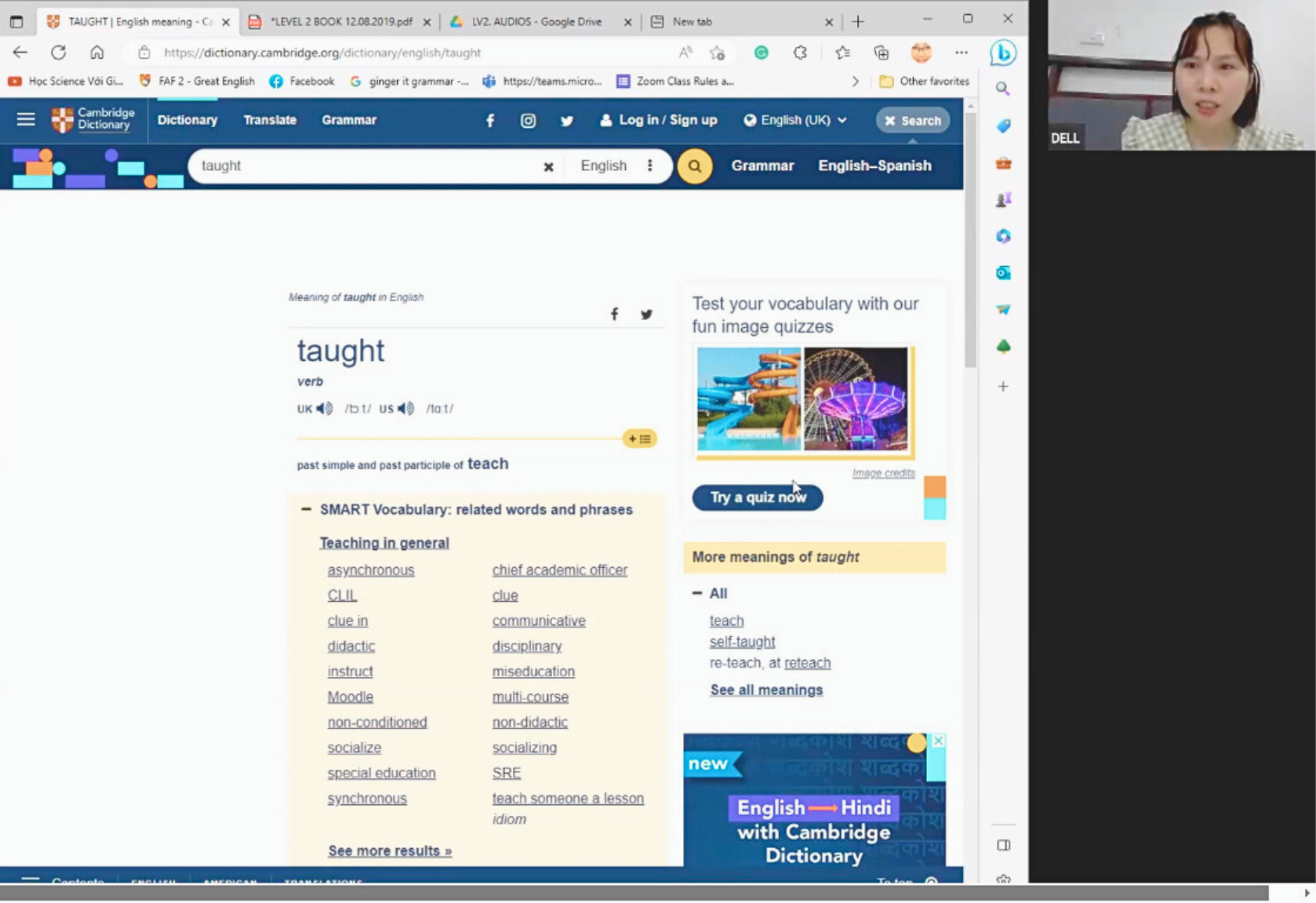Play the US pronunciation audio
Viewport: 1316px width, 903px height.
(x=405, y=409)
